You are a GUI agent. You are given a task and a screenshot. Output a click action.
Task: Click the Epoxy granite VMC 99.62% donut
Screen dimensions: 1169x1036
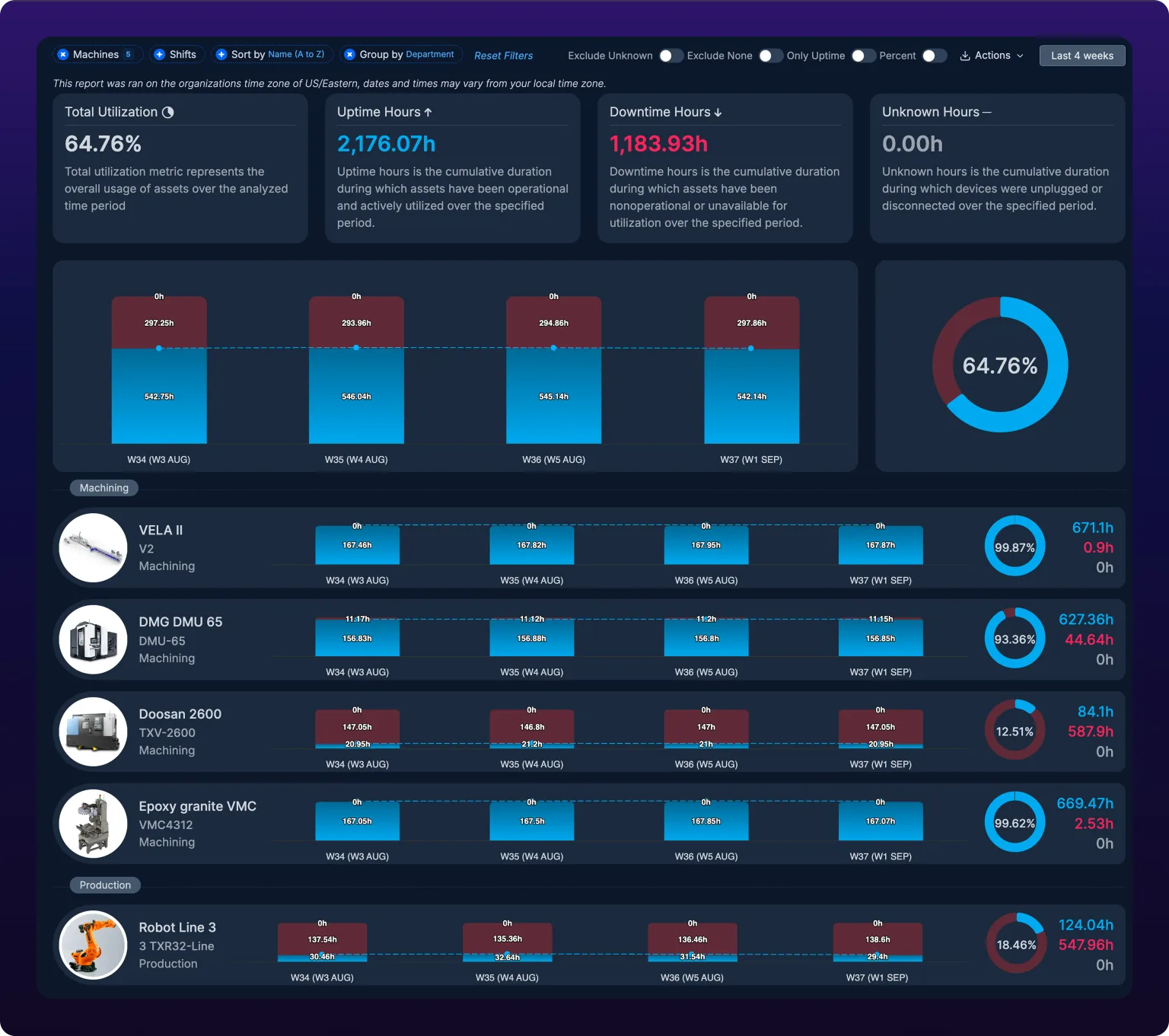point(1015,823)
